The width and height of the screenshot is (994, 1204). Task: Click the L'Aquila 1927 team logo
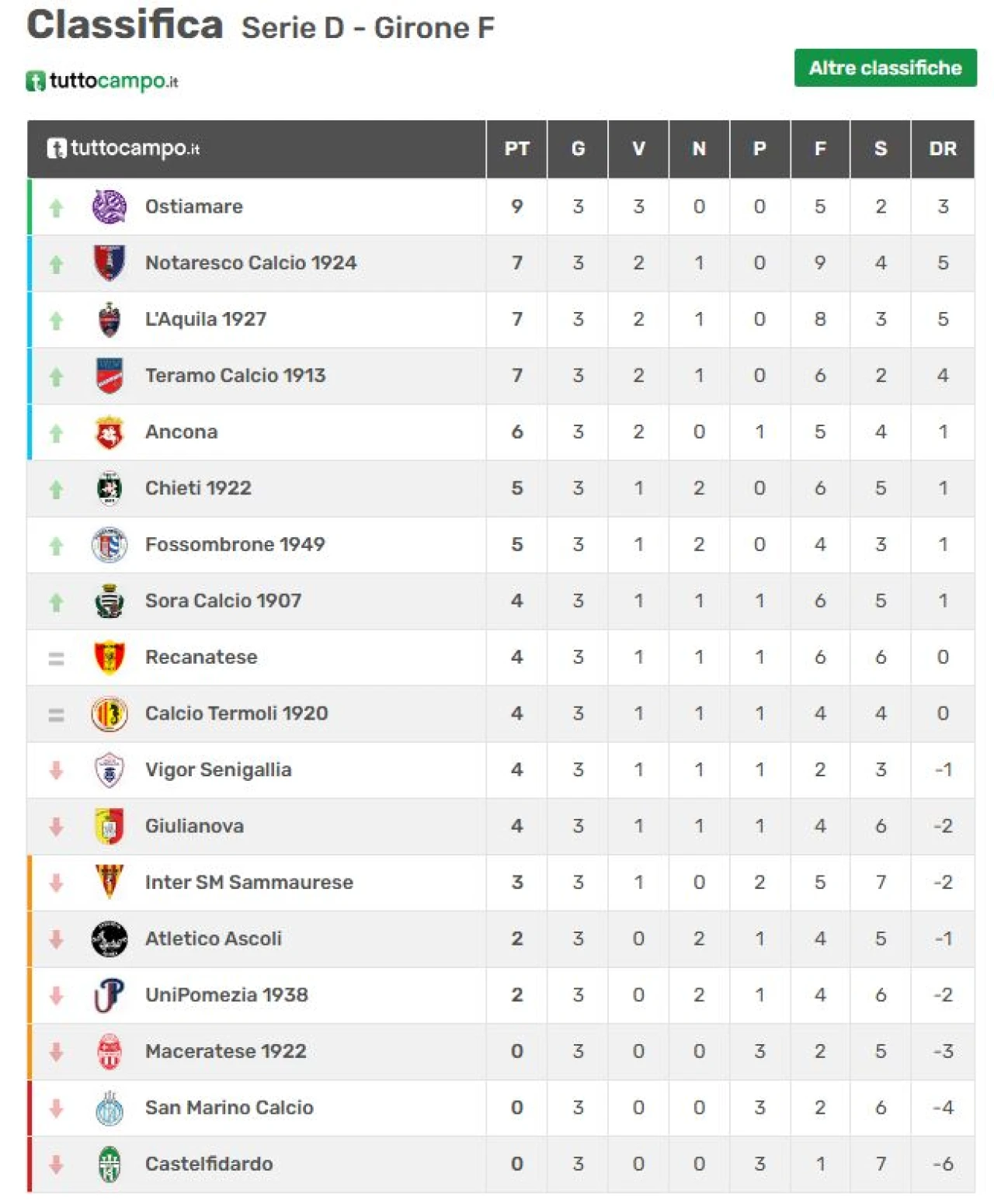click(x=109, y=320)
